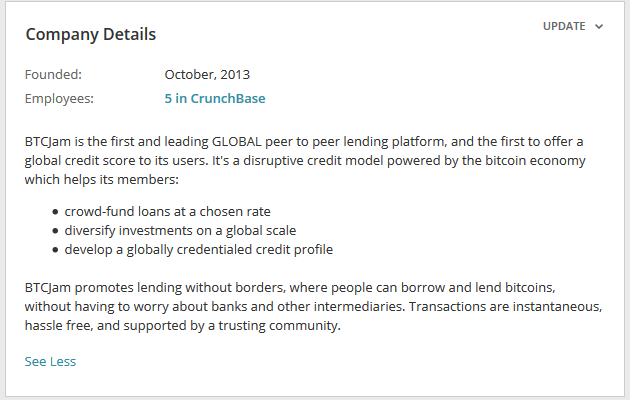Click the diversify investments bullet item
Screen dimensions: 630x400
pyautogui.click(x=180, y=231)
